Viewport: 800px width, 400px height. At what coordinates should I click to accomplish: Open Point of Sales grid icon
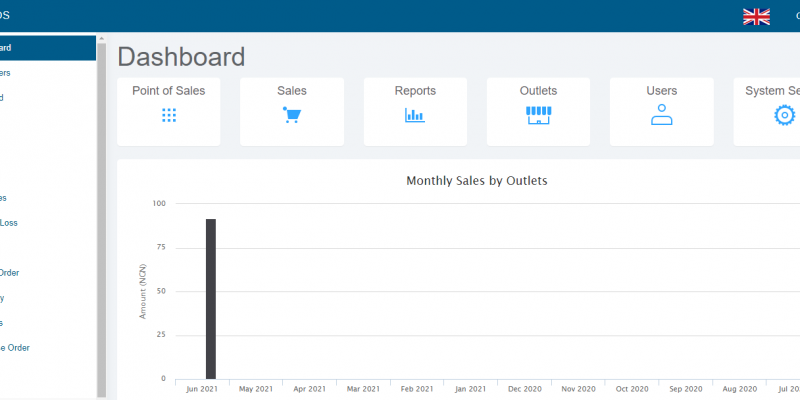click(169, 115)
